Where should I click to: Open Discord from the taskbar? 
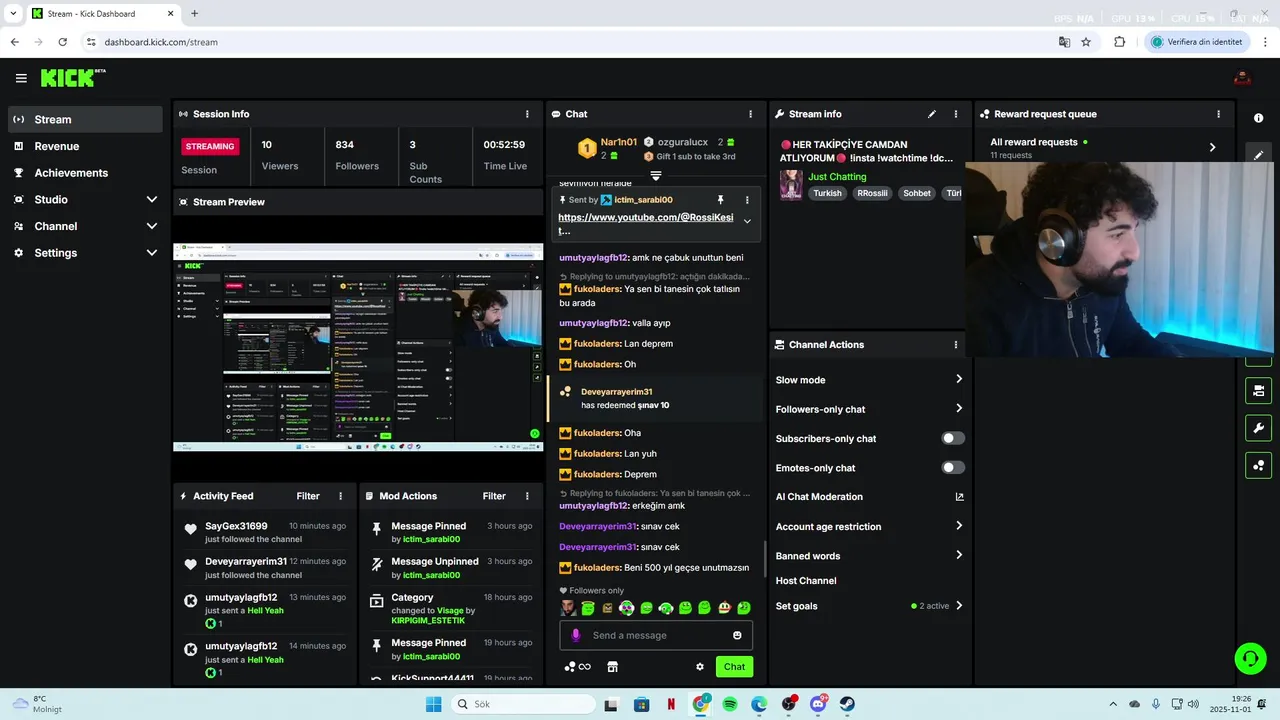coord(818,704)
